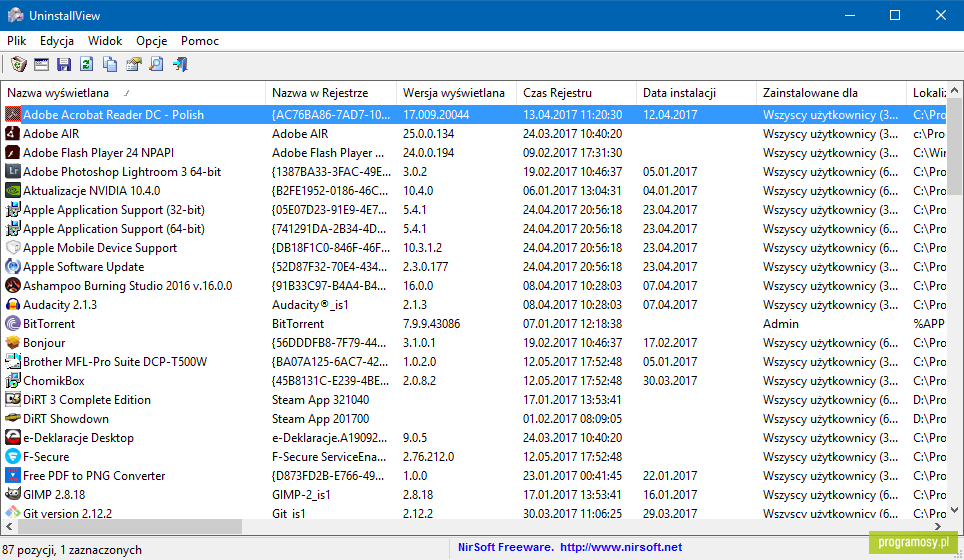Click registry name Steam App 201700
Image resolution: width=964 pixels, height=560 pixels.
pyautogui.click(x=320, y=419)
